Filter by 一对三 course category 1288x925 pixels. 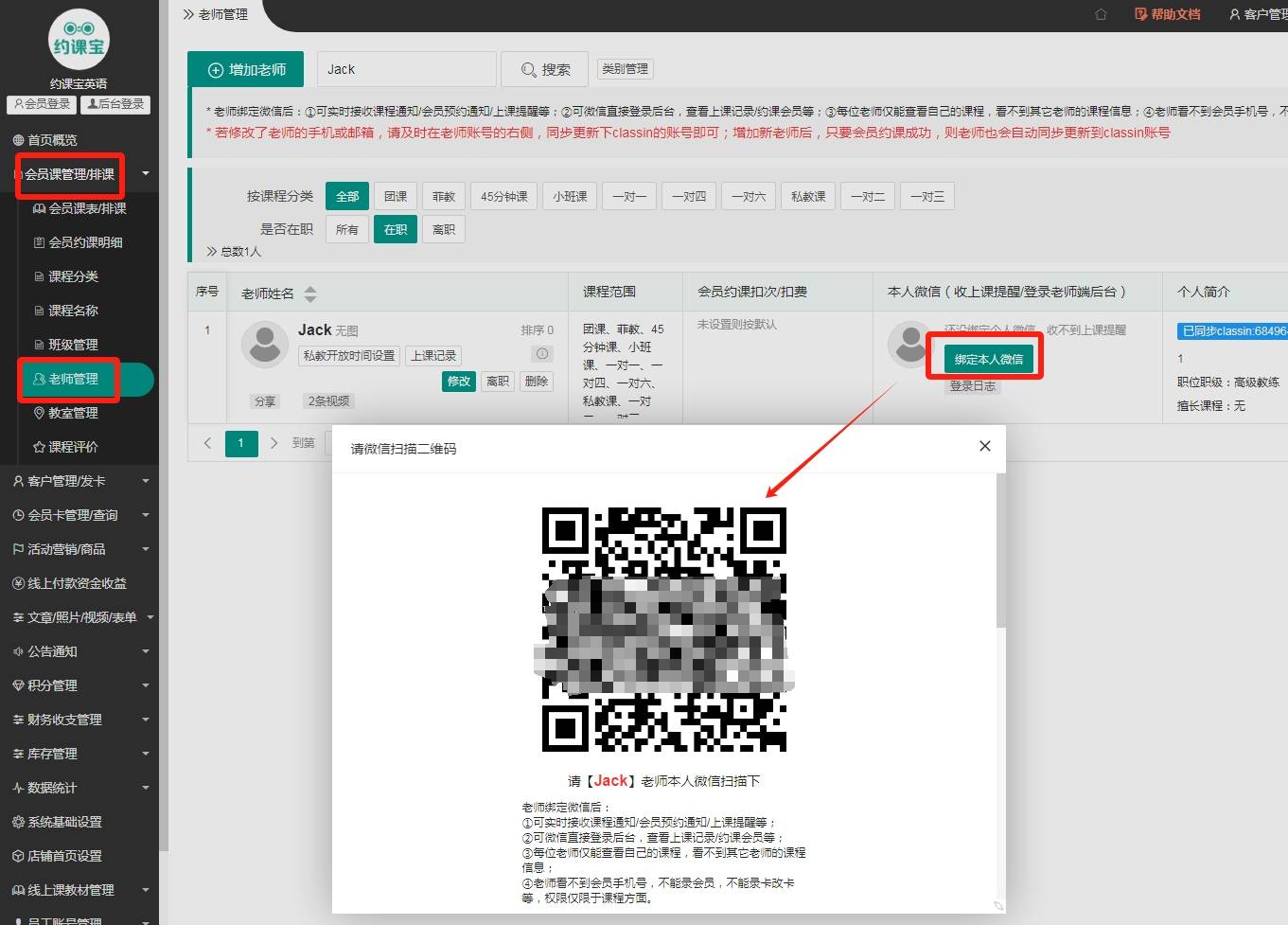click(927, 196)
